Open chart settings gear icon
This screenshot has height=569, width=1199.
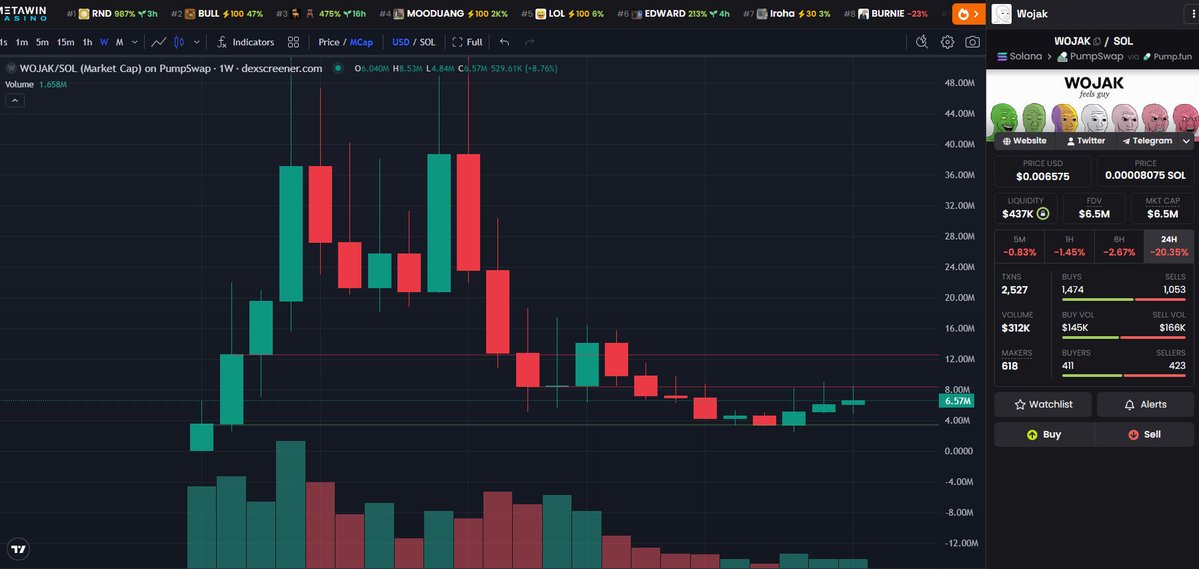947,42
